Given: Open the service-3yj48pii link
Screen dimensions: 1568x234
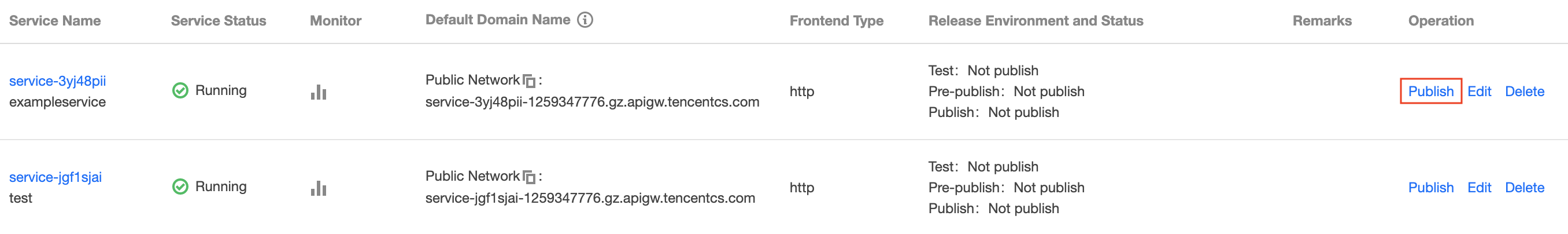Looking at the screenshot, I should (x=57, y=81).
